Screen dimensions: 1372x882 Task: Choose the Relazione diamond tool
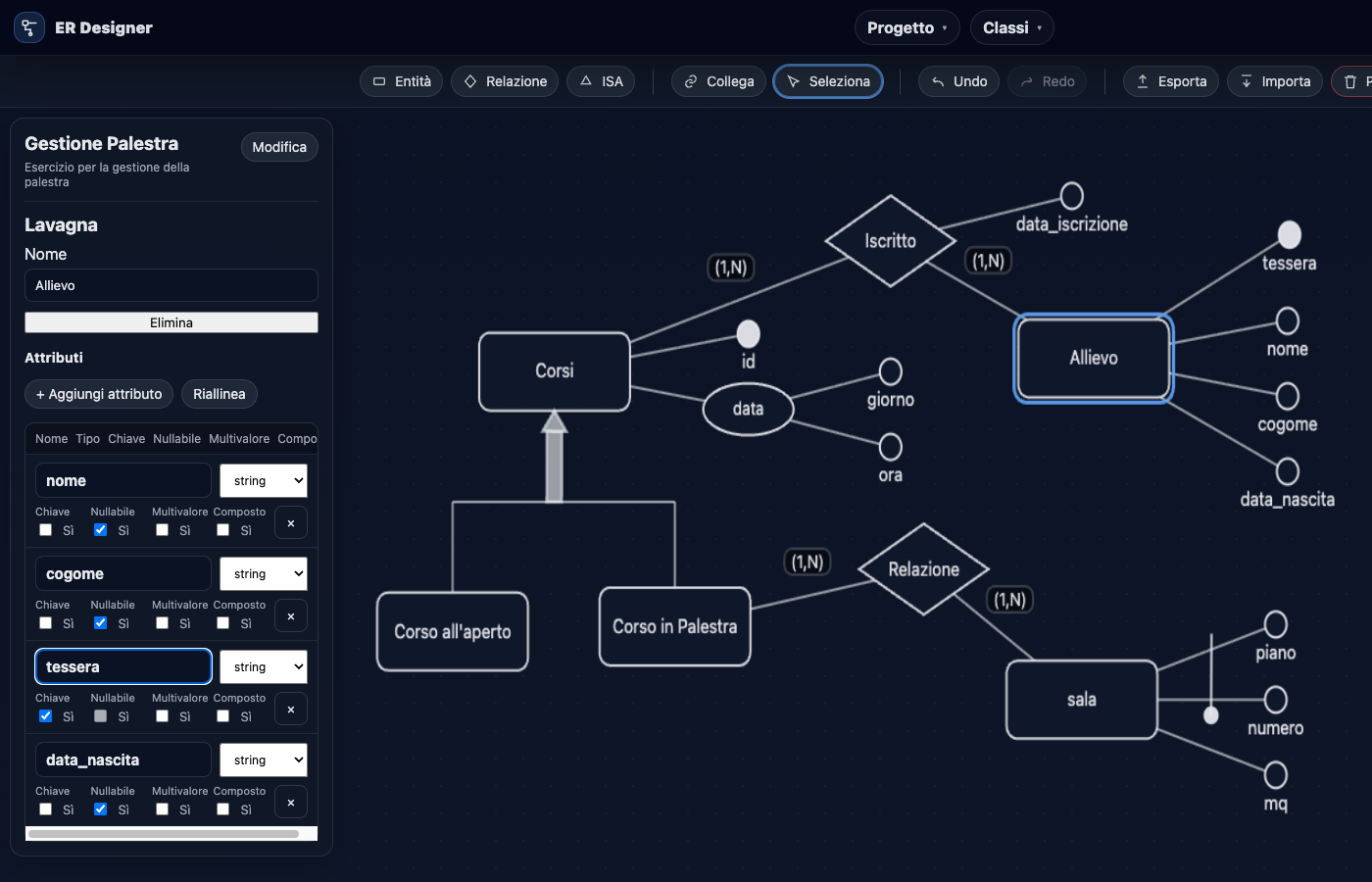point(505,81)
